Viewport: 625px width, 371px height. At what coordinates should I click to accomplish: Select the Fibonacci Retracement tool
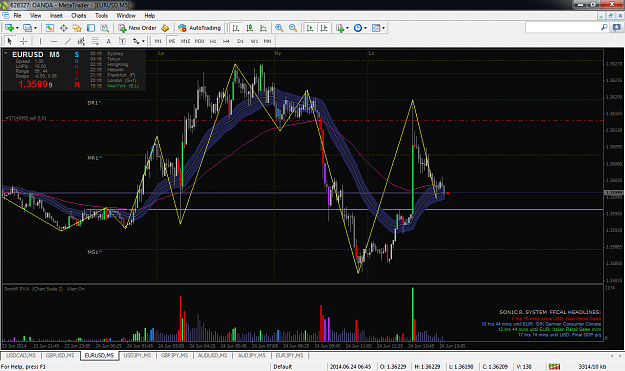click(95, 41)
